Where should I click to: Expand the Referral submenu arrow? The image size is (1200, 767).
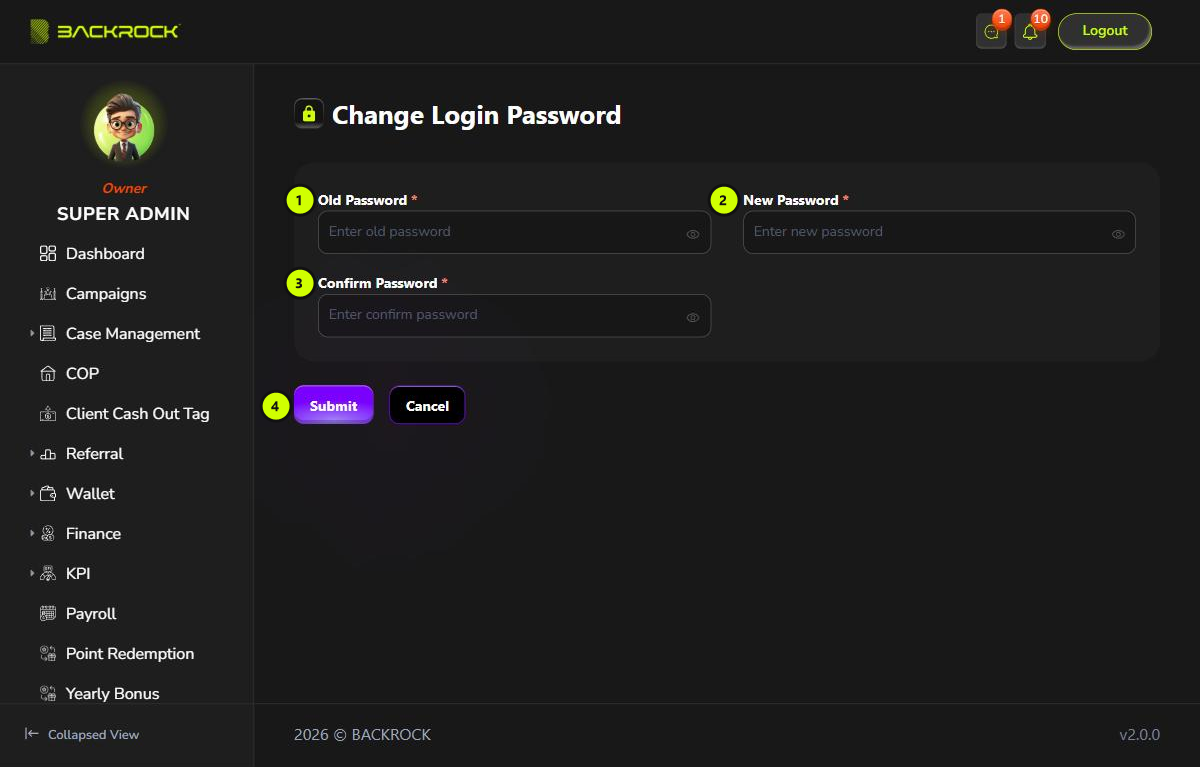(32, 454)
